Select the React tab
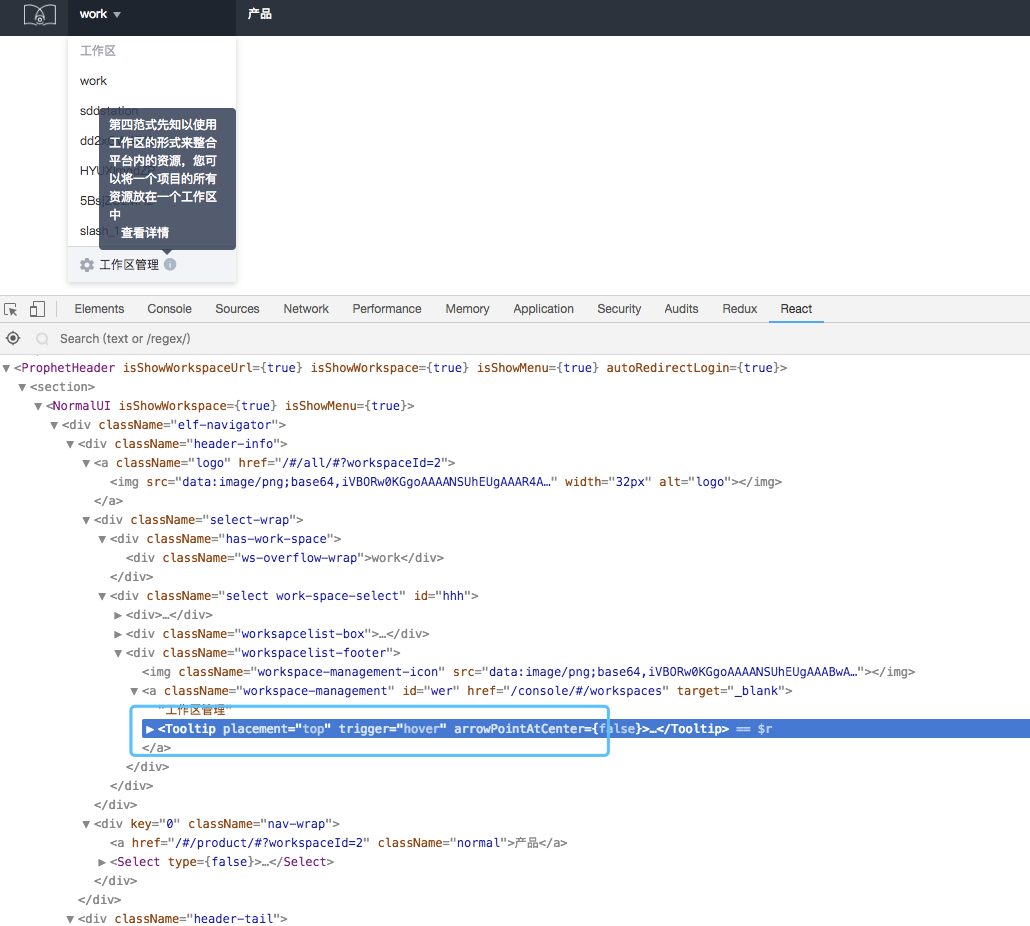Image resolution: width=1030 pixels, height=926 pixels. (796, 309)
